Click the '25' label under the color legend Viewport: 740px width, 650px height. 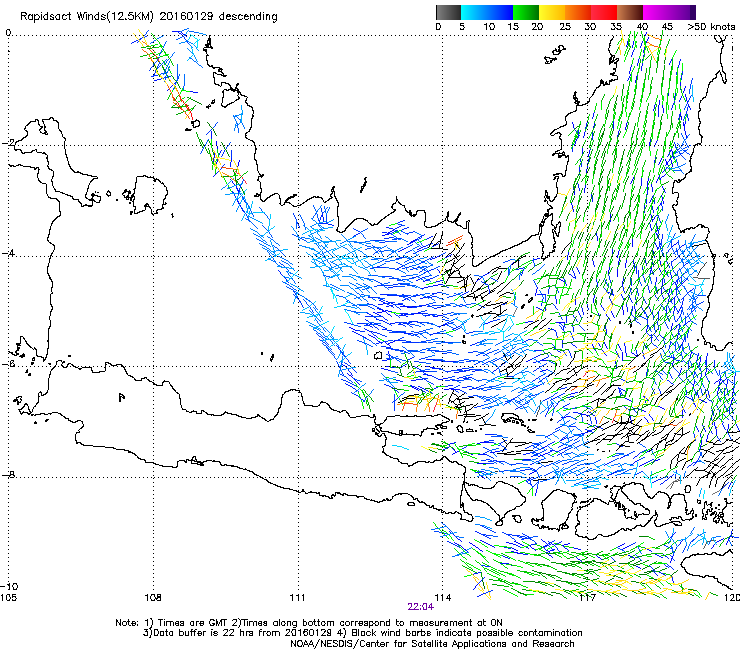coord(565,27)
